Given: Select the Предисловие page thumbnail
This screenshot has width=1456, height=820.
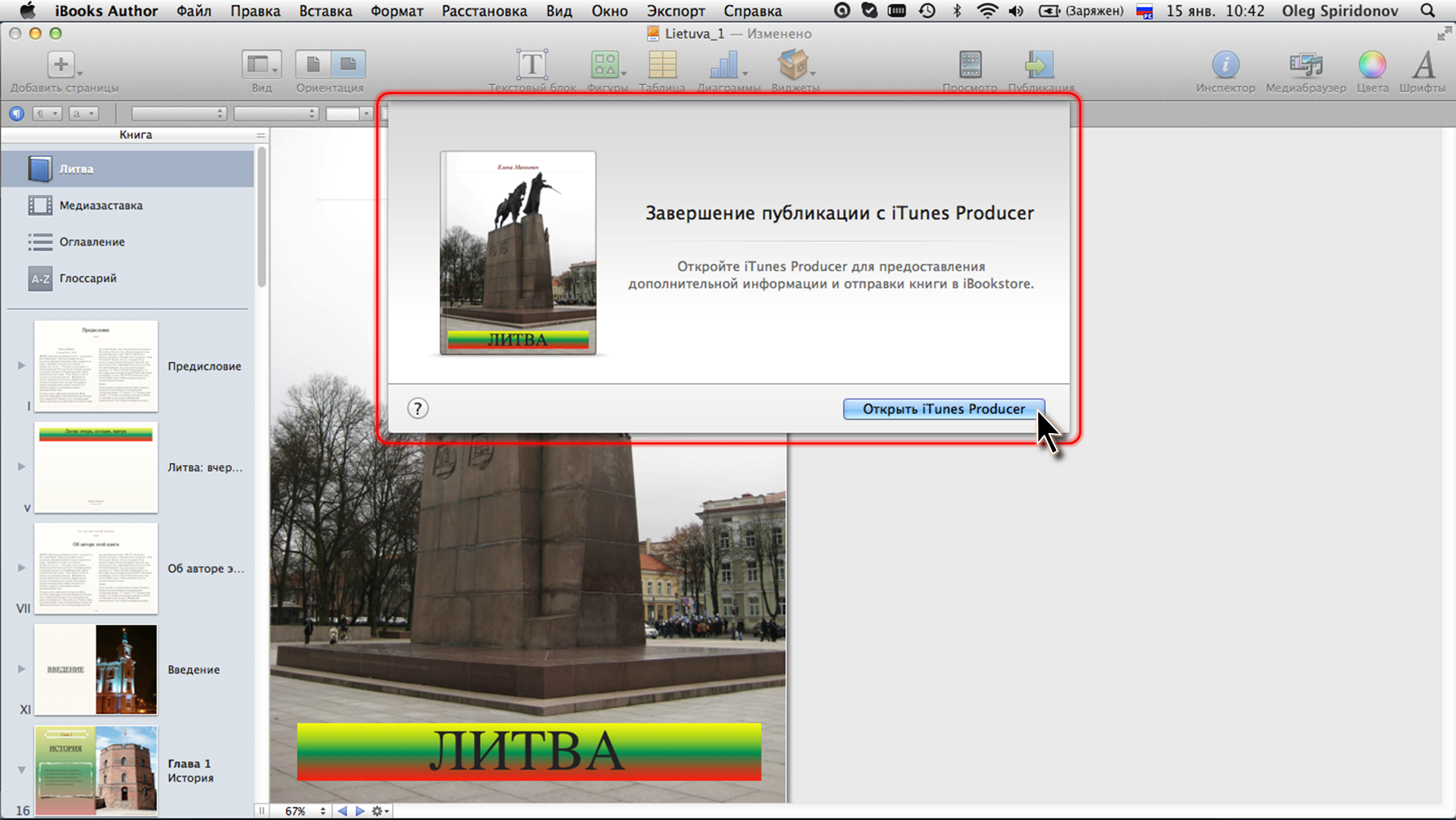Looking at the screenshot, I should pos(96,366).
